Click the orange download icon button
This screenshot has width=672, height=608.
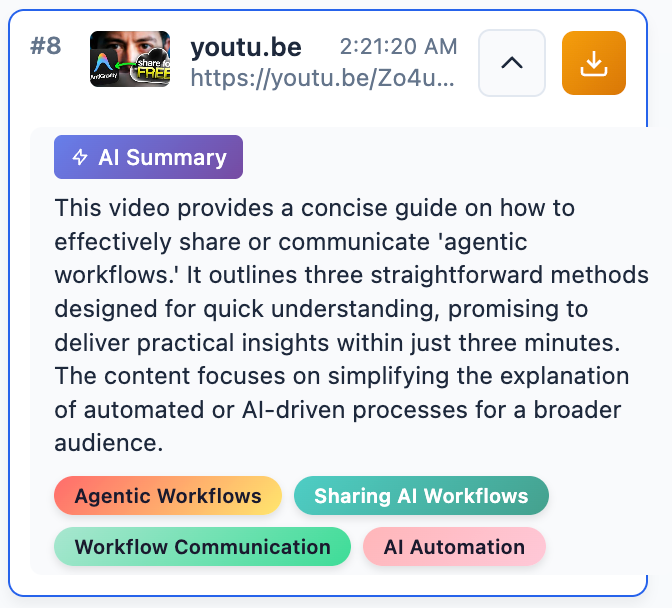(x=594, y=63)
